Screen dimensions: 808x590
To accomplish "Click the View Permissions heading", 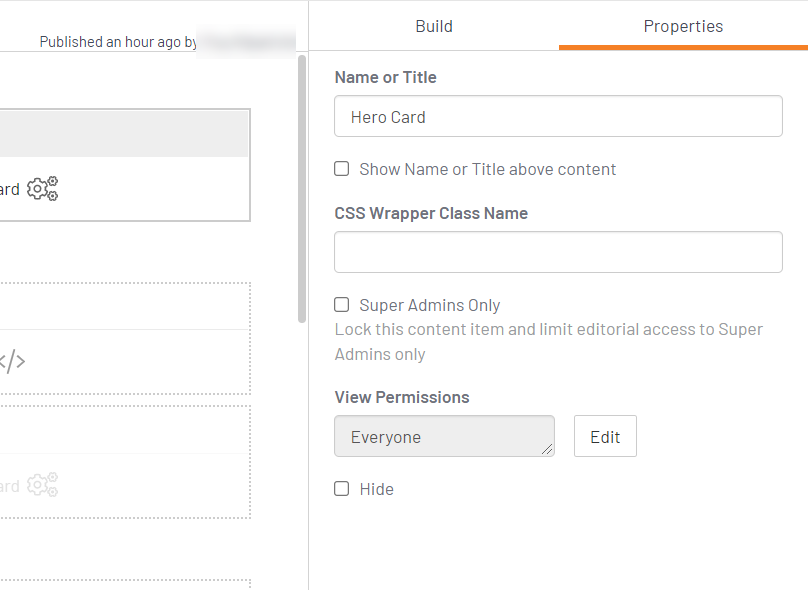I will [x=402, y=397].
